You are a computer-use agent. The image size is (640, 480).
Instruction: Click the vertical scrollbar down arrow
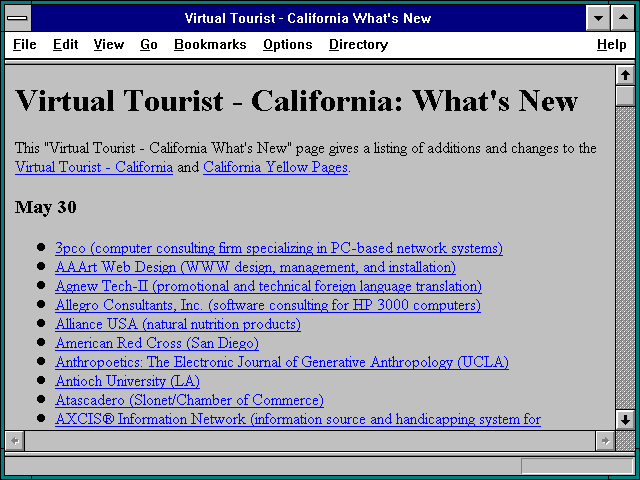point(625,420)
